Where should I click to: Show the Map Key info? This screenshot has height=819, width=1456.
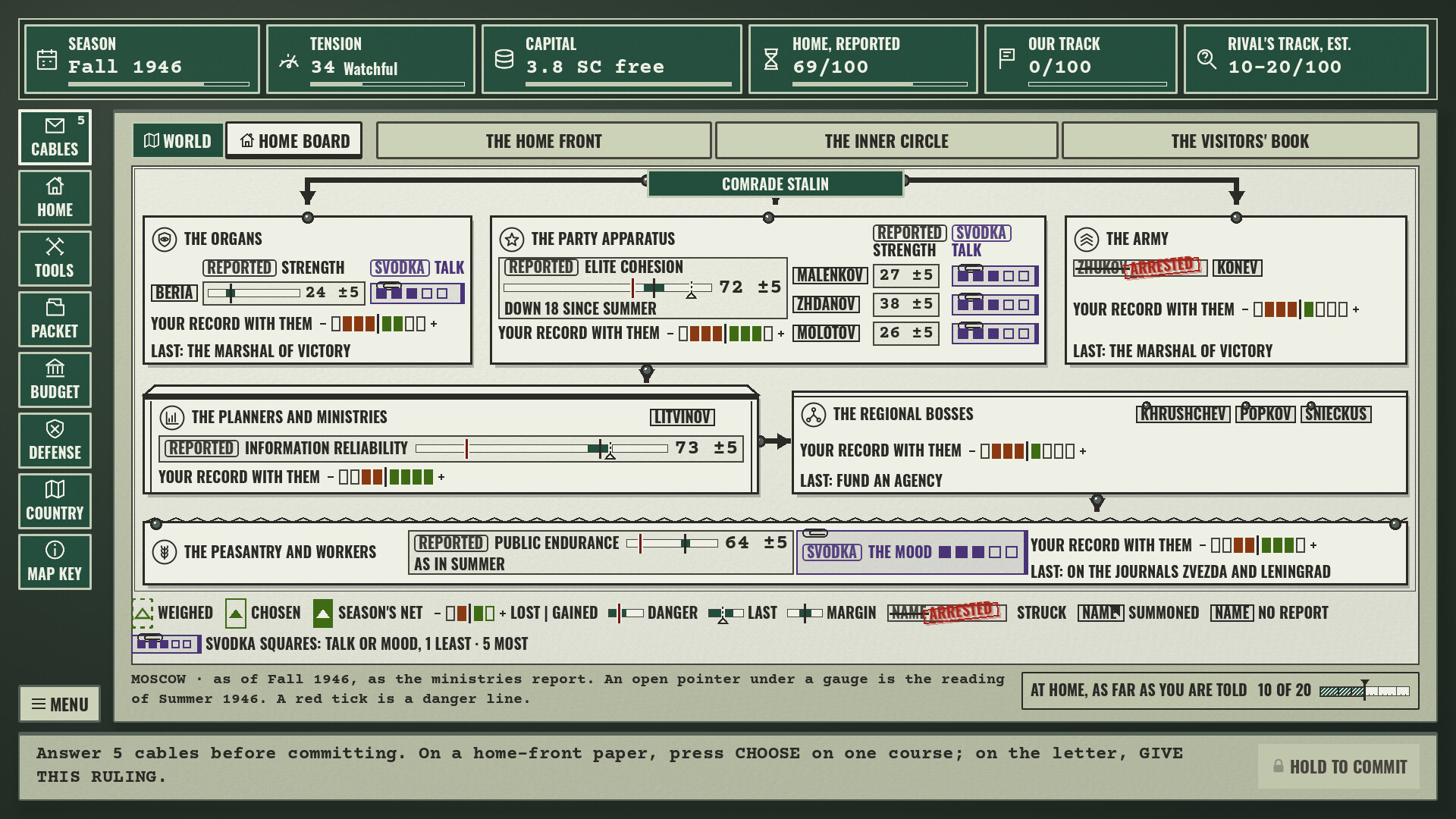55,562
